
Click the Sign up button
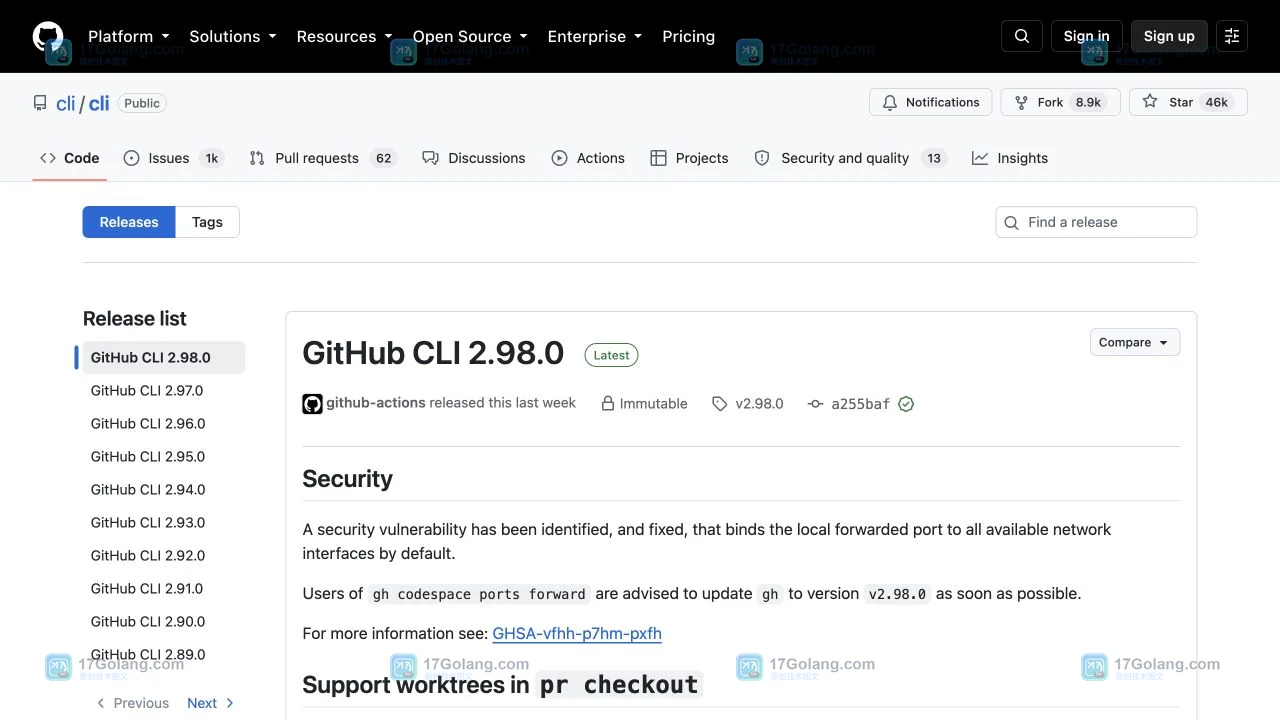point(1169,36)
